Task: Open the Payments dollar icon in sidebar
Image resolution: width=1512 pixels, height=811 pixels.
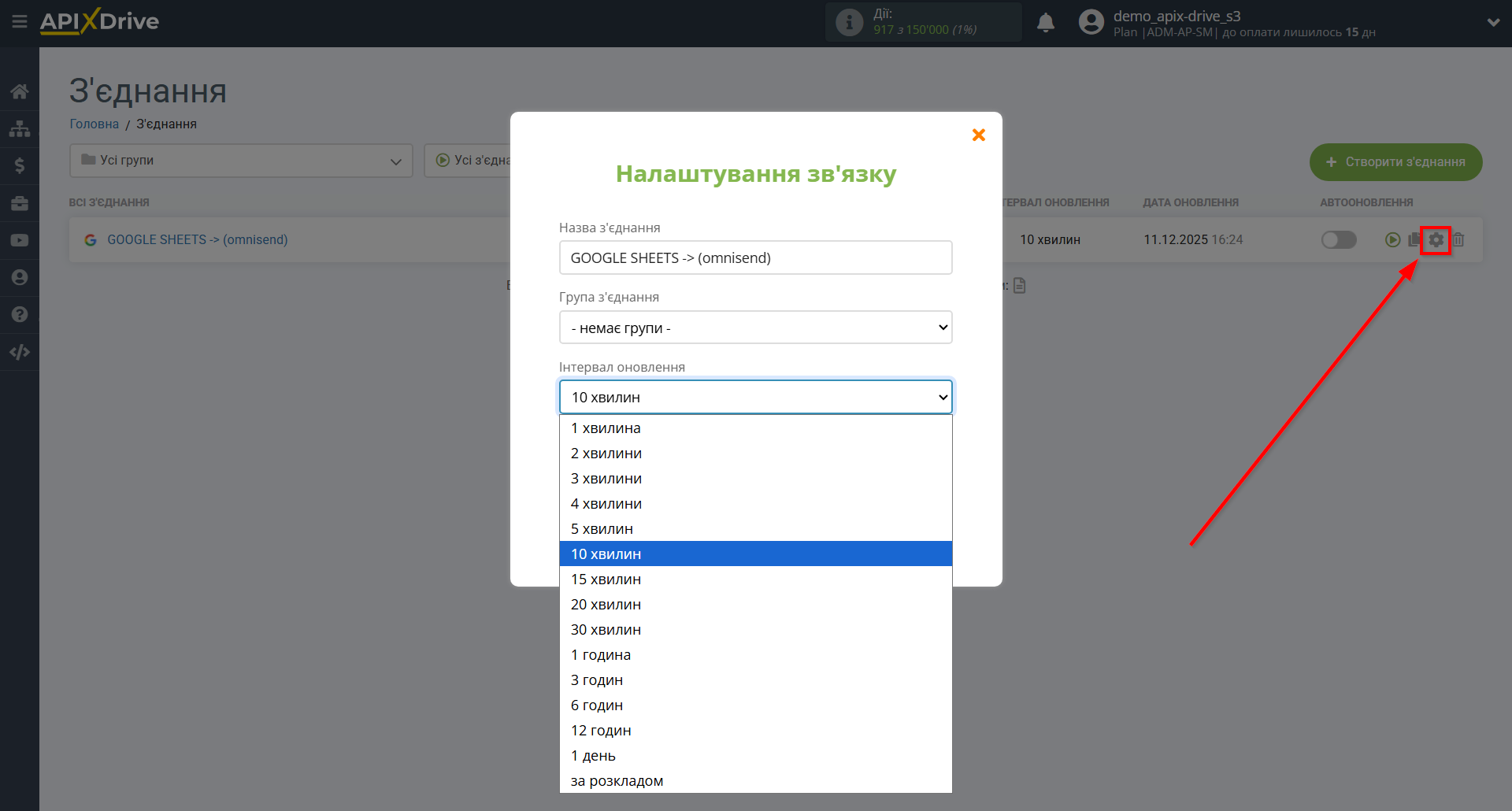Action: pos(19,165)
